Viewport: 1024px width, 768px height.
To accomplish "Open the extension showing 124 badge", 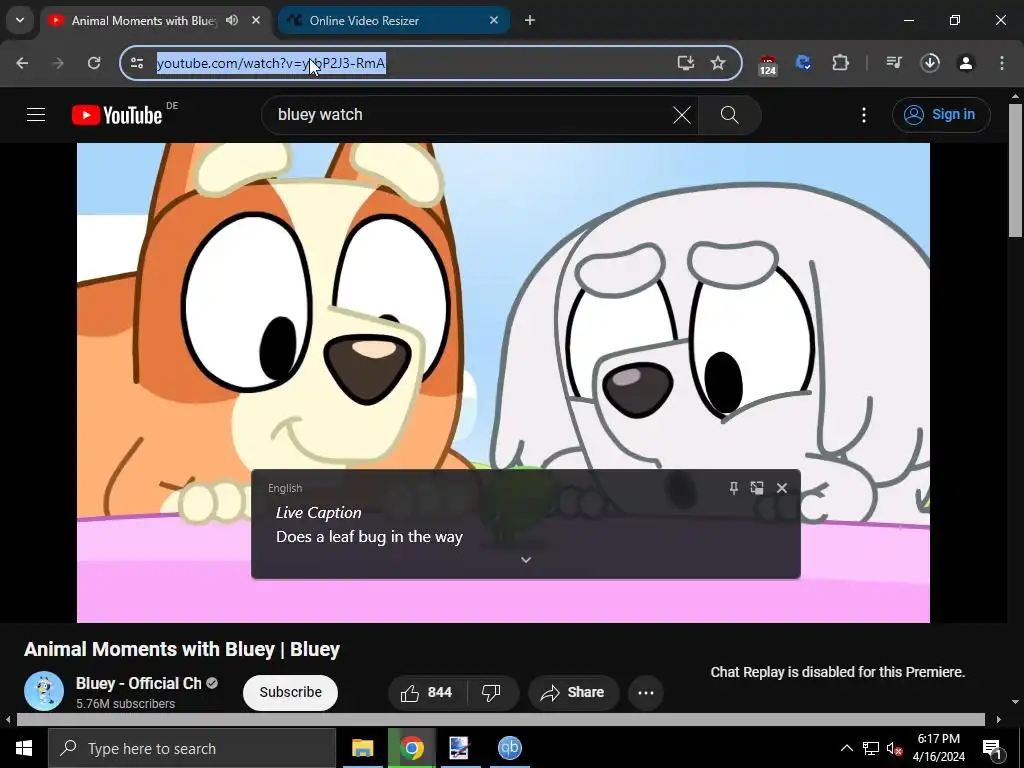I will [768, 64].
